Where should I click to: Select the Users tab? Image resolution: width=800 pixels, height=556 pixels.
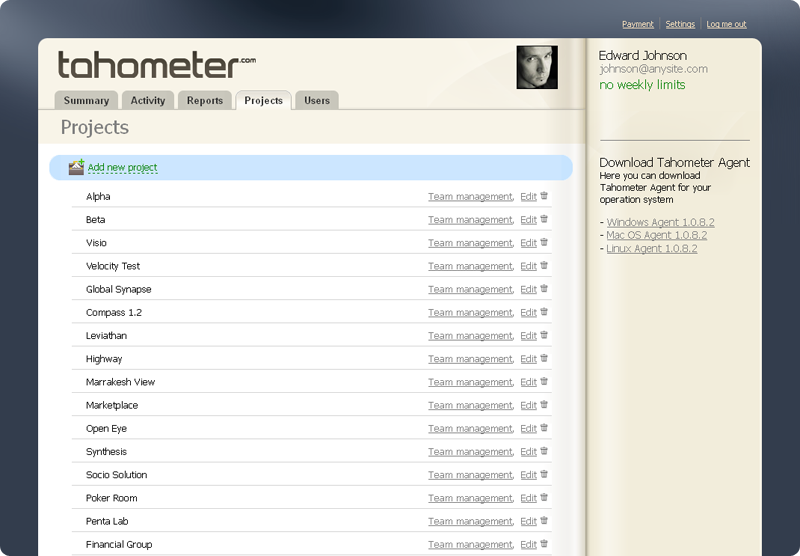317,100
